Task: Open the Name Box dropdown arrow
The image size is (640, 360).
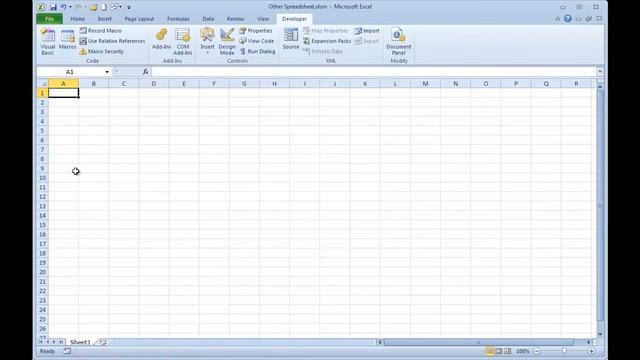Action: click(x=107, y=72)
